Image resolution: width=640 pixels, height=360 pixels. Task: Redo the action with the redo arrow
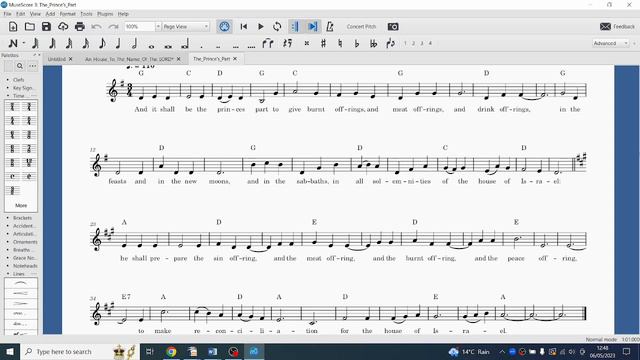click(x=113, y=27)
